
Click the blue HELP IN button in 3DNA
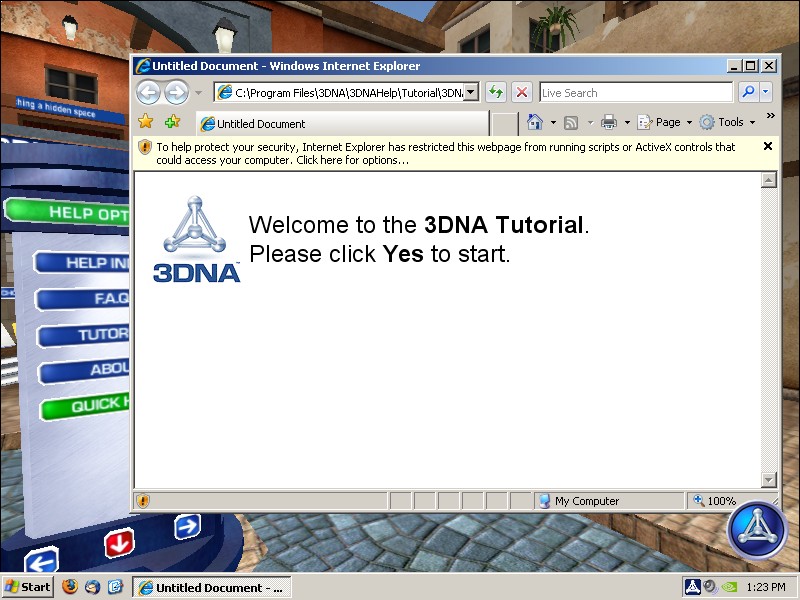pos(82,262)
